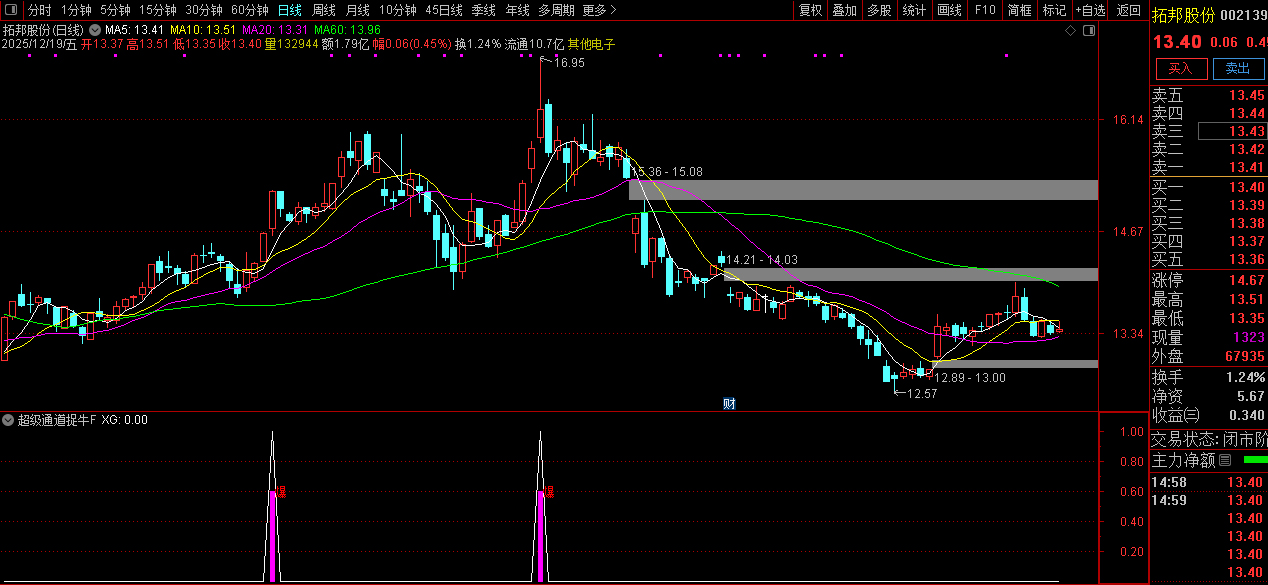Toggle the right info panel icon
This screenshot has width=1268, height=585.
1089,31
